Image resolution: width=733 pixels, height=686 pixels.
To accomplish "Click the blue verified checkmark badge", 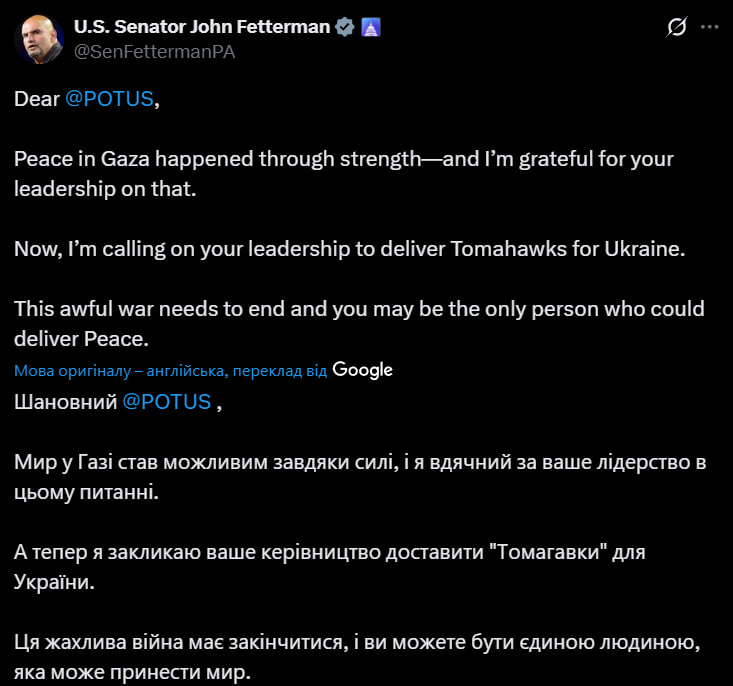I will click(345, 27).
